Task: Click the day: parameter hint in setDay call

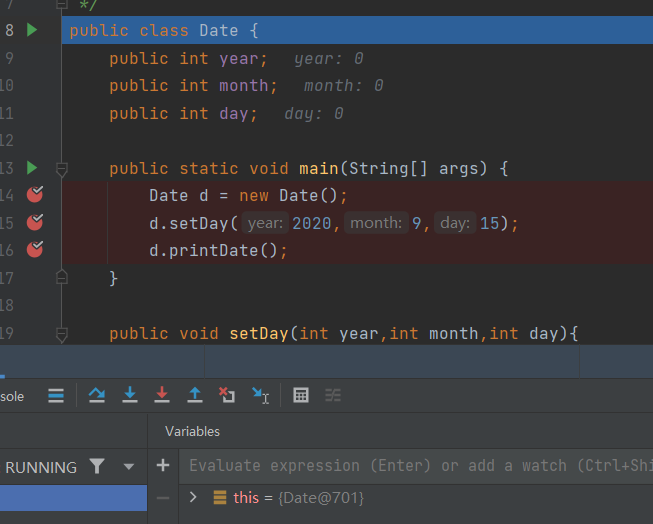Action: coord(455,223)
